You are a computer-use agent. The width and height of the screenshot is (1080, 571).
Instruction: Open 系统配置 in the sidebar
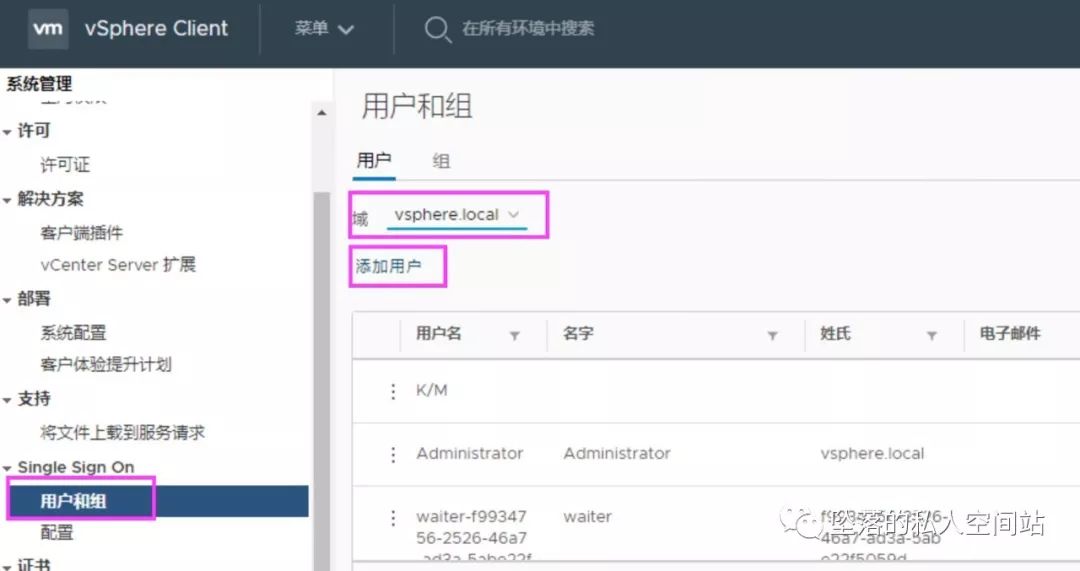pos(73,333)
